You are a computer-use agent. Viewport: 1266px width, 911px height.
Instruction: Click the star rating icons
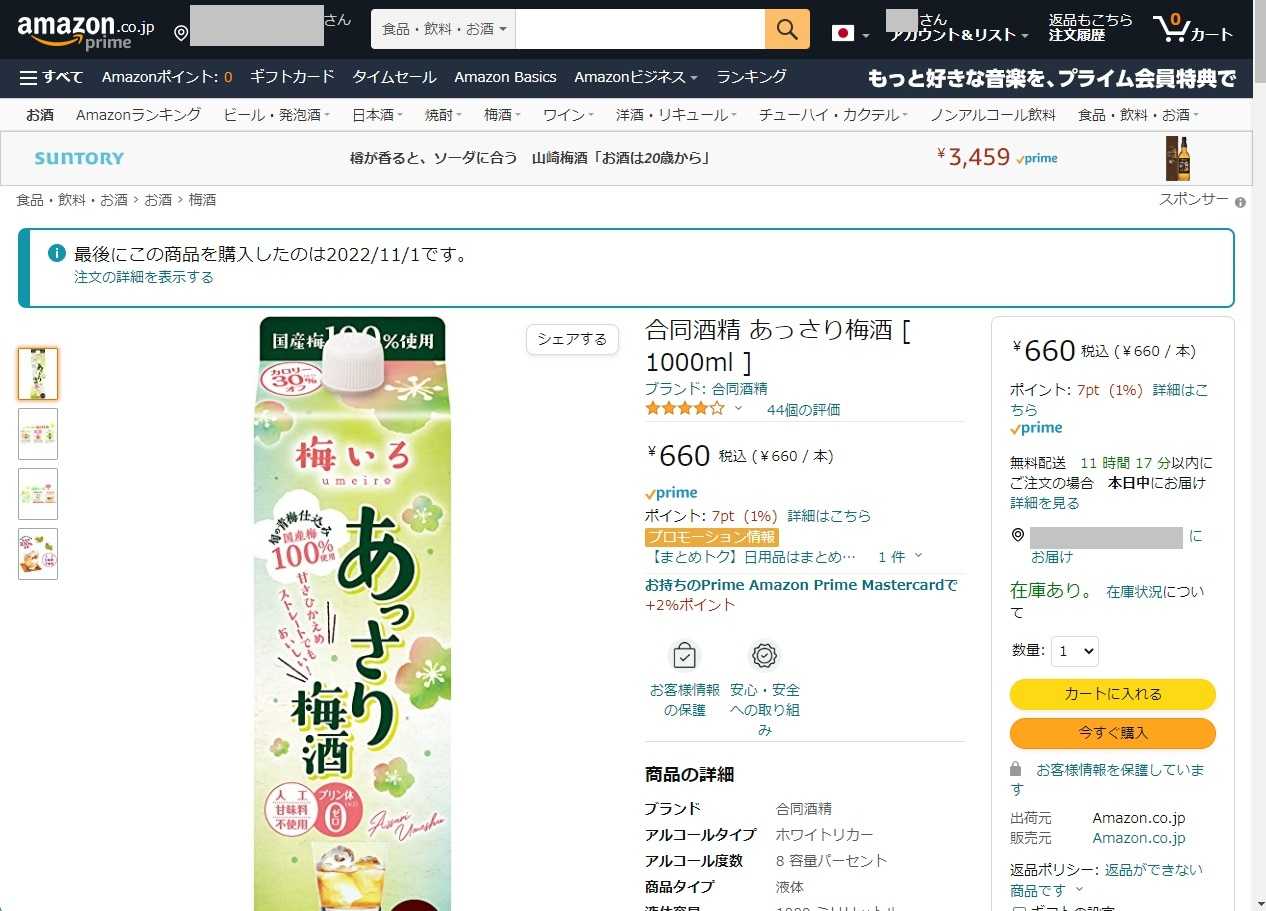click(x=685, y=408)
